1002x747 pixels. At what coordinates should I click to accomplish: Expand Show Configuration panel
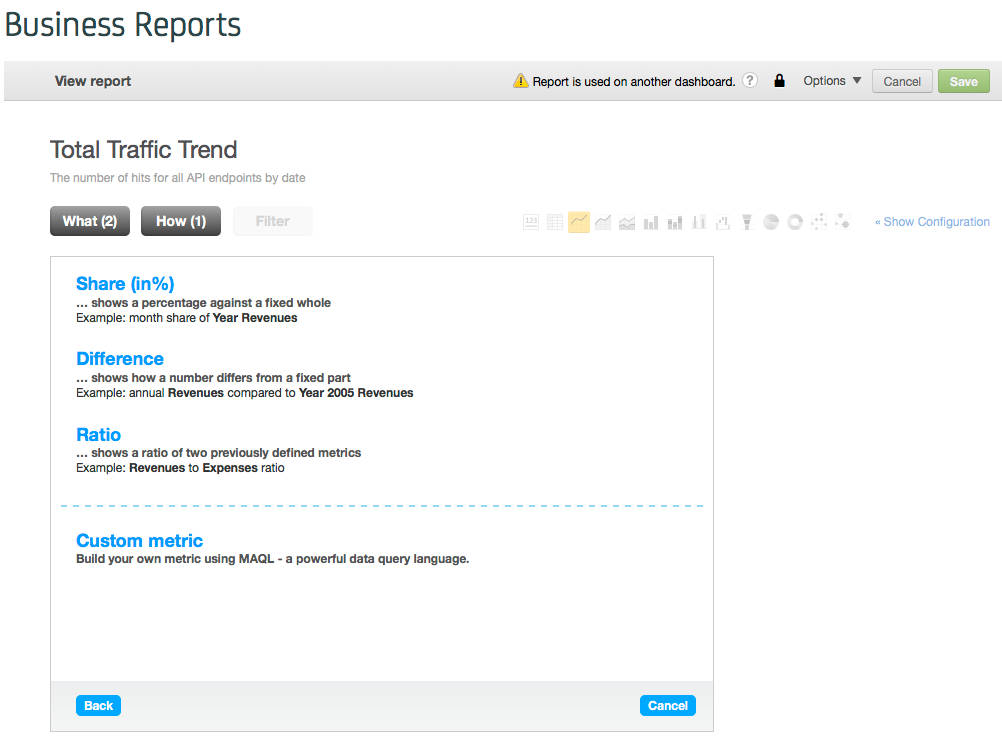pos(932,222)
